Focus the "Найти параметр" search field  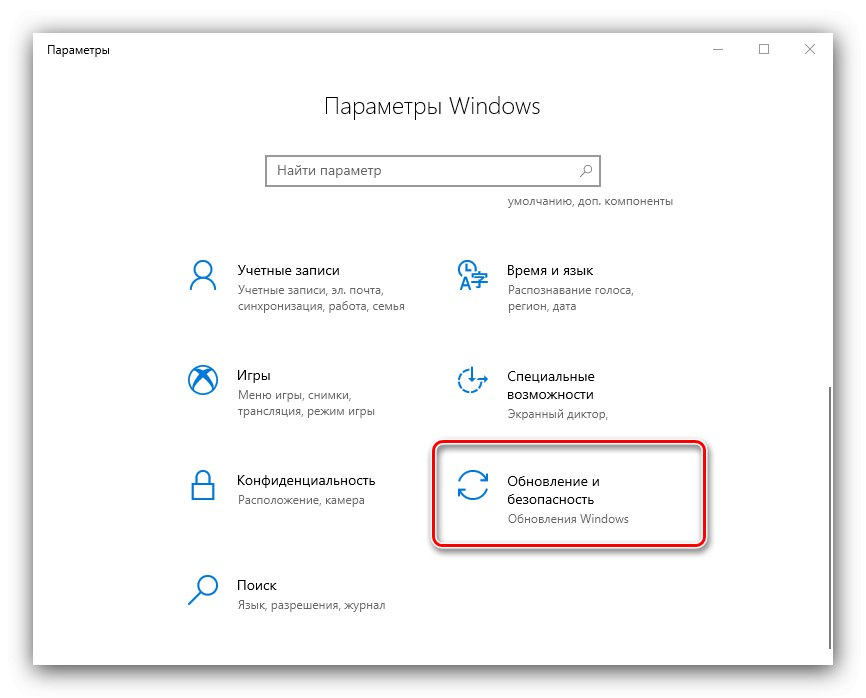432,171
